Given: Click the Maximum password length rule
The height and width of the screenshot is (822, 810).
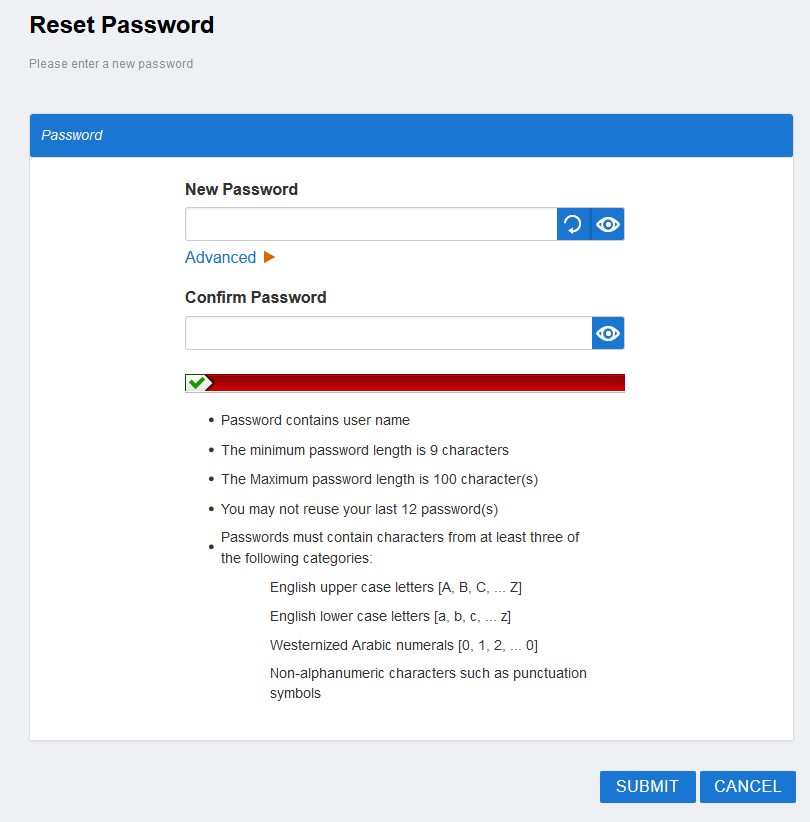Looking at the screenshot, I should (379, 479).
